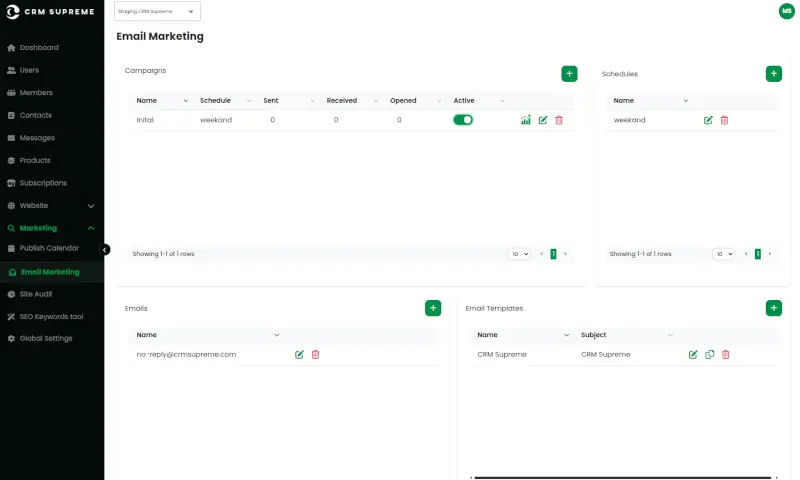Open Email Templates Name column arrow
Viewport: 800px width, 480px height.
click(x=566, y=335)
